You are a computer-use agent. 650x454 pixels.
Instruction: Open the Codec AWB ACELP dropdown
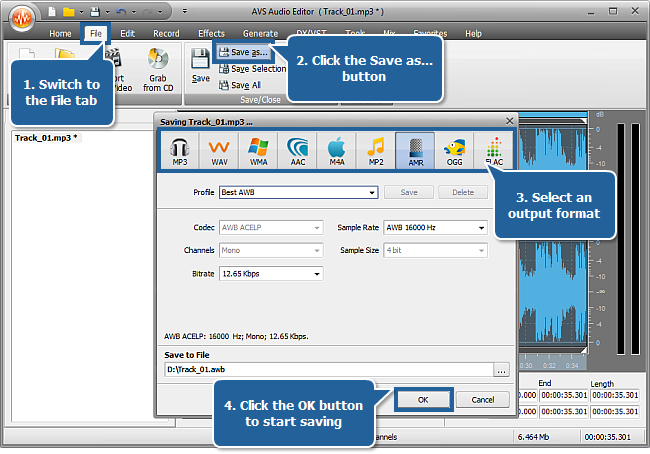click(x=271, y=228)
